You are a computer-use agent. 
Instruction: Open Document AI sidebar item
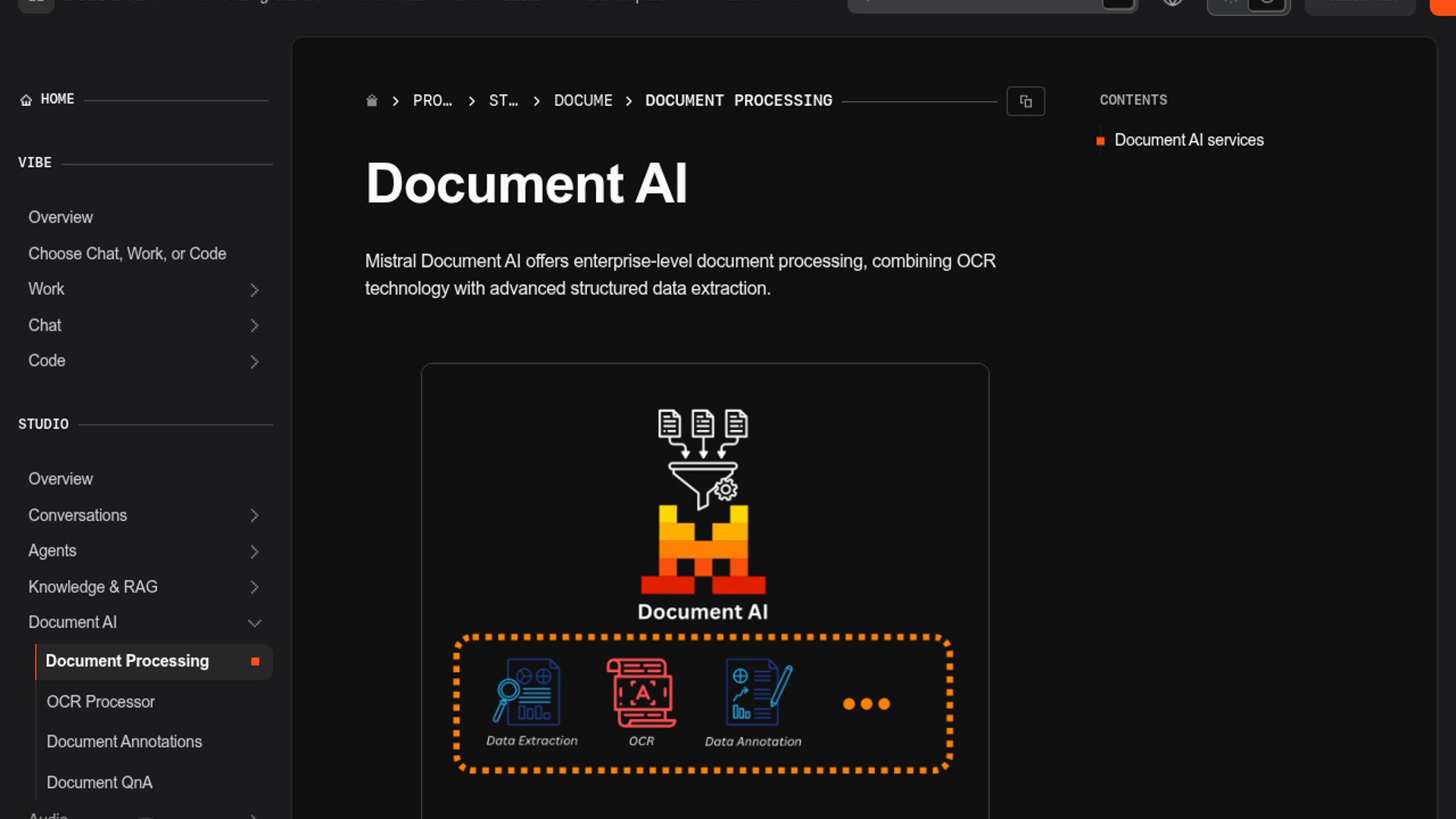72,623
